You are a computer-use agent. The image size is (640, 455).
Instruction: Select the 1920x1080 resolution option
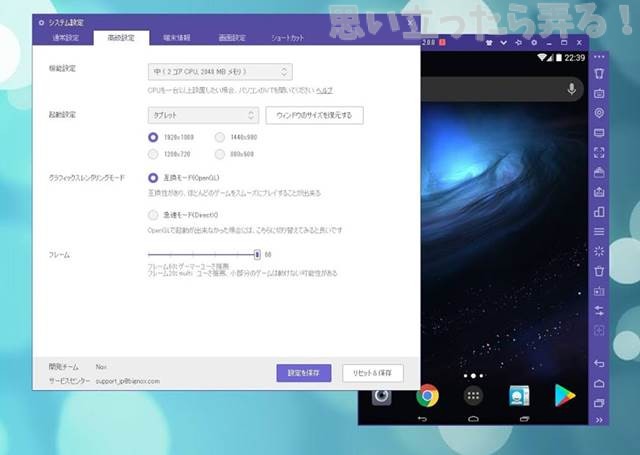(153, 137)
